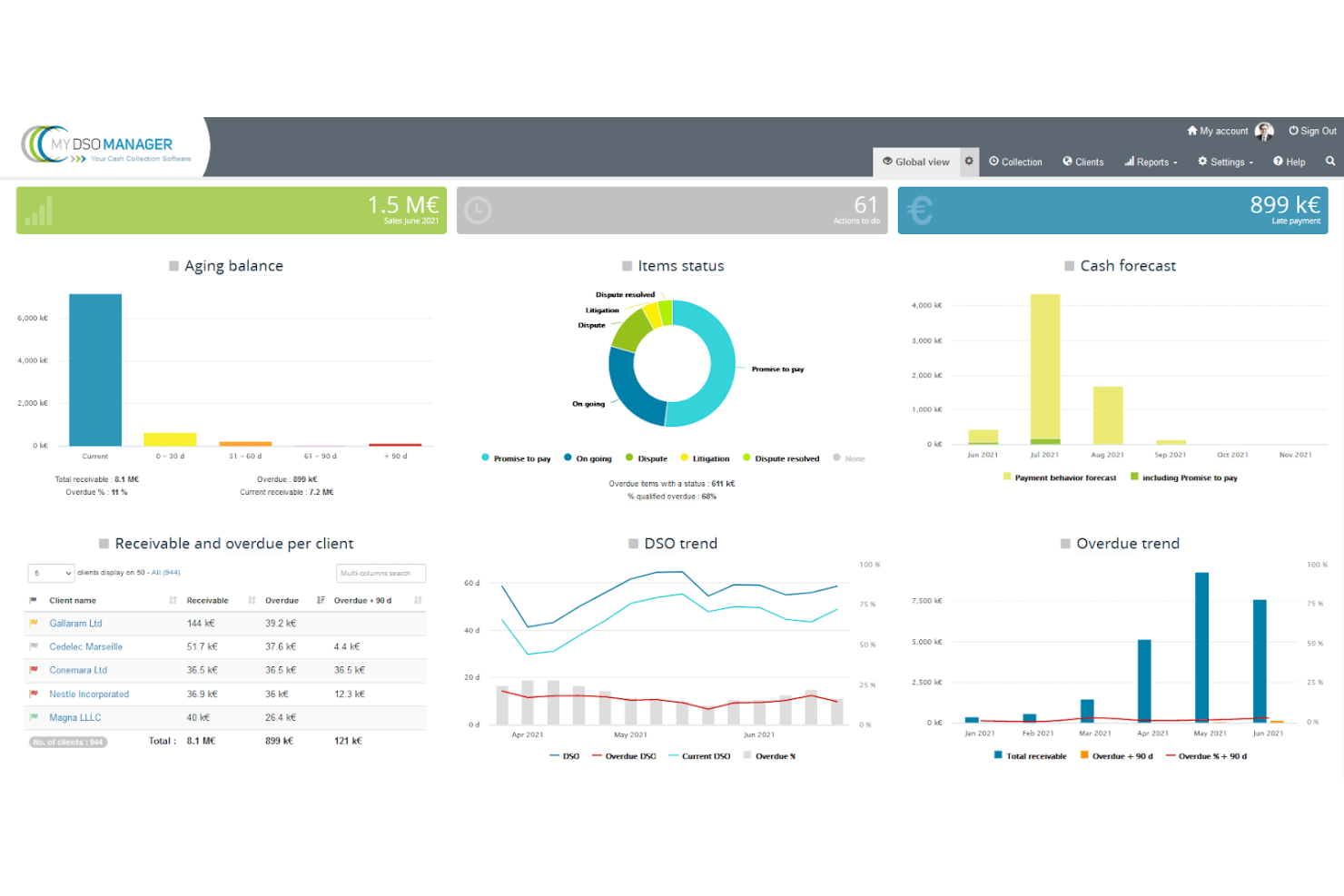Image resolution: width=1344 pixels, height=896 pixels.
Task: Sort by Client name column arrows
Action: tap(173, 600)
